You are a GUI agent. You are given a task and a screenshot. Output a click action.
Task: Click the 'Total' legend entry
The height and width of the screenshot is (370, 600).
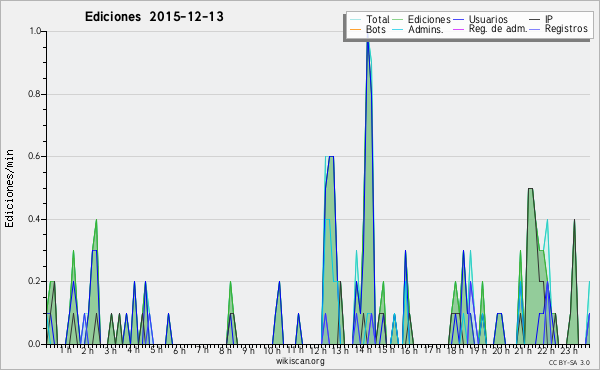click(378, 19)
